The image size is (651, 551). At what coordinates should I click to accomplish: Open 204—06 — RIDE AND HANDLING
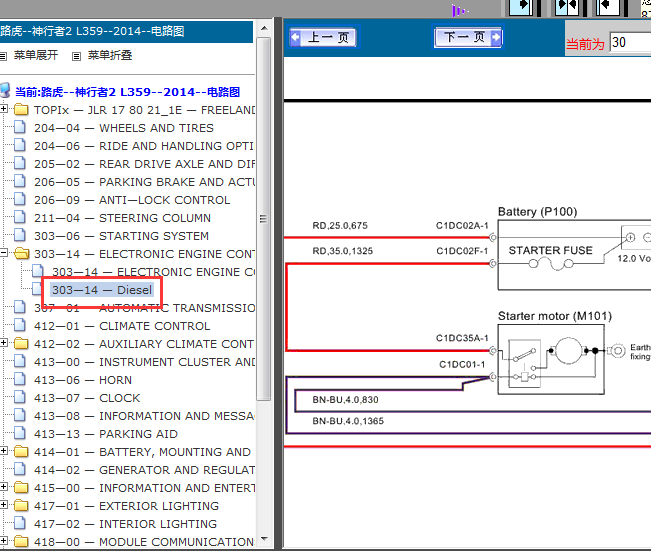coord(144,146)
